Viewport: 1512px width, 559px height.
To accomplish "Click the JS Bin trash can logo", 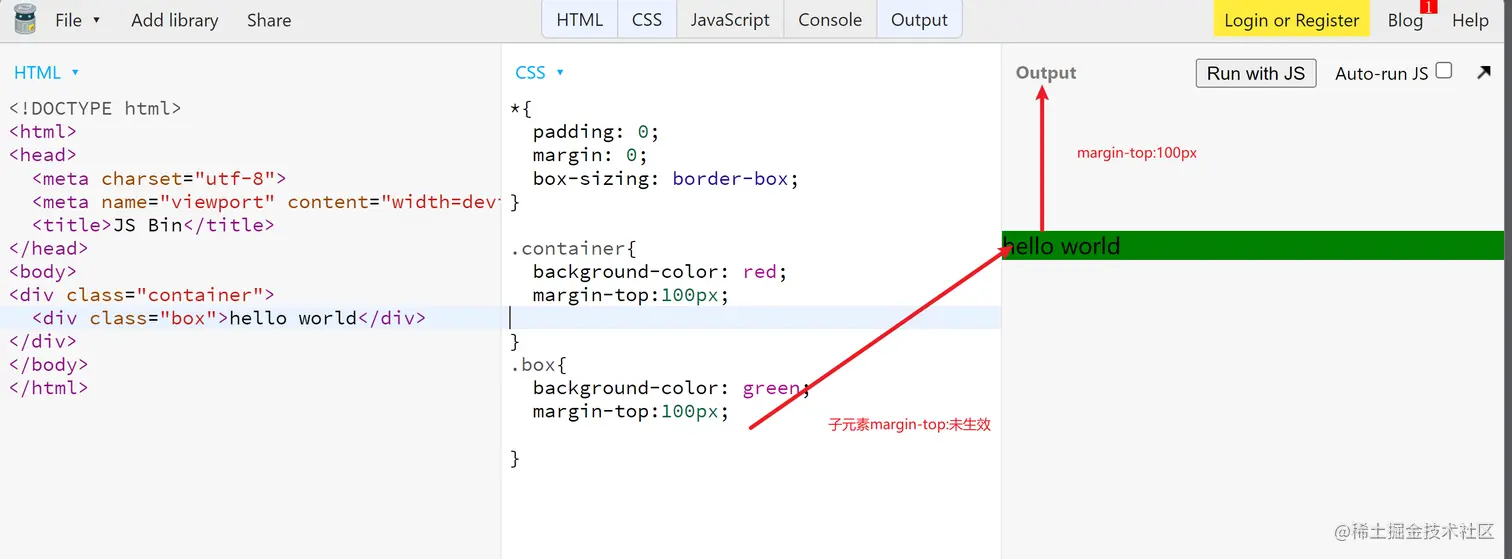I will (x=25, y=20).
